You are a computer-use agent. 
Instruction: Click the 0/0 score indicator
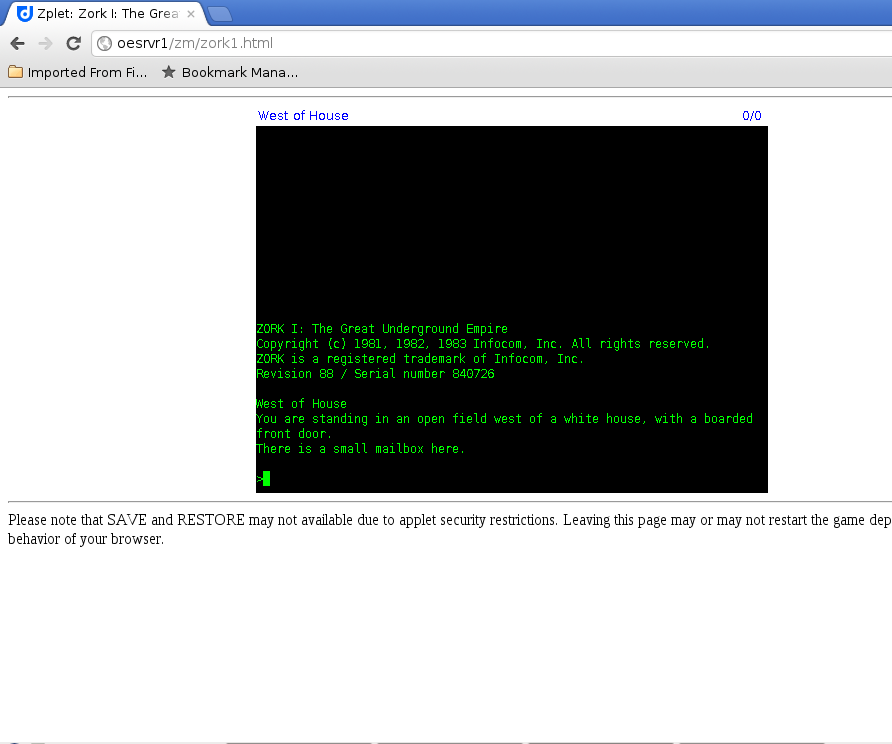(752, 115)
